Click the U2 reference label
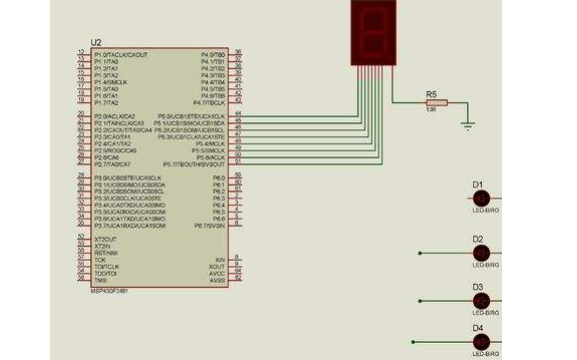The width and height of the screenshot is (577, 360). click(96, 43)
